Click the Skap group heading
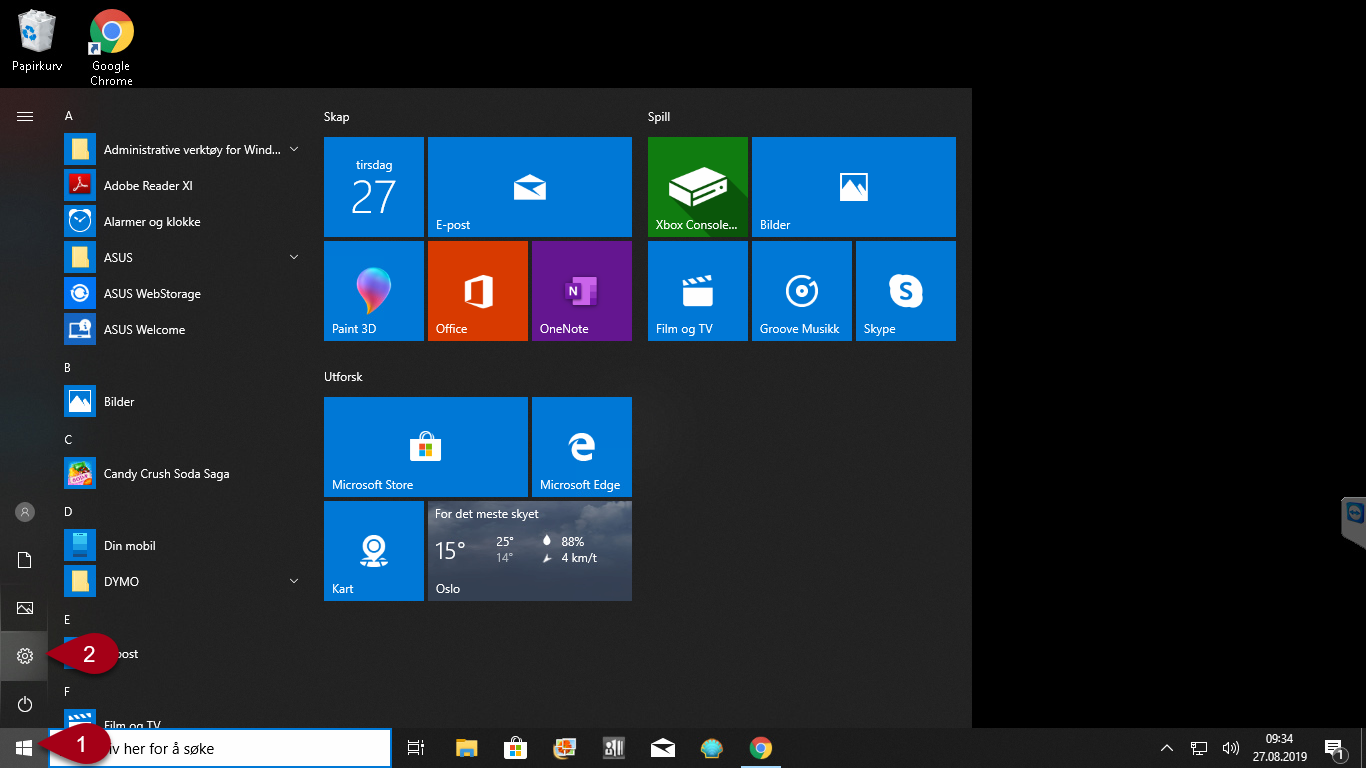The image size is (1366, 768). click(x=337, y=117)
